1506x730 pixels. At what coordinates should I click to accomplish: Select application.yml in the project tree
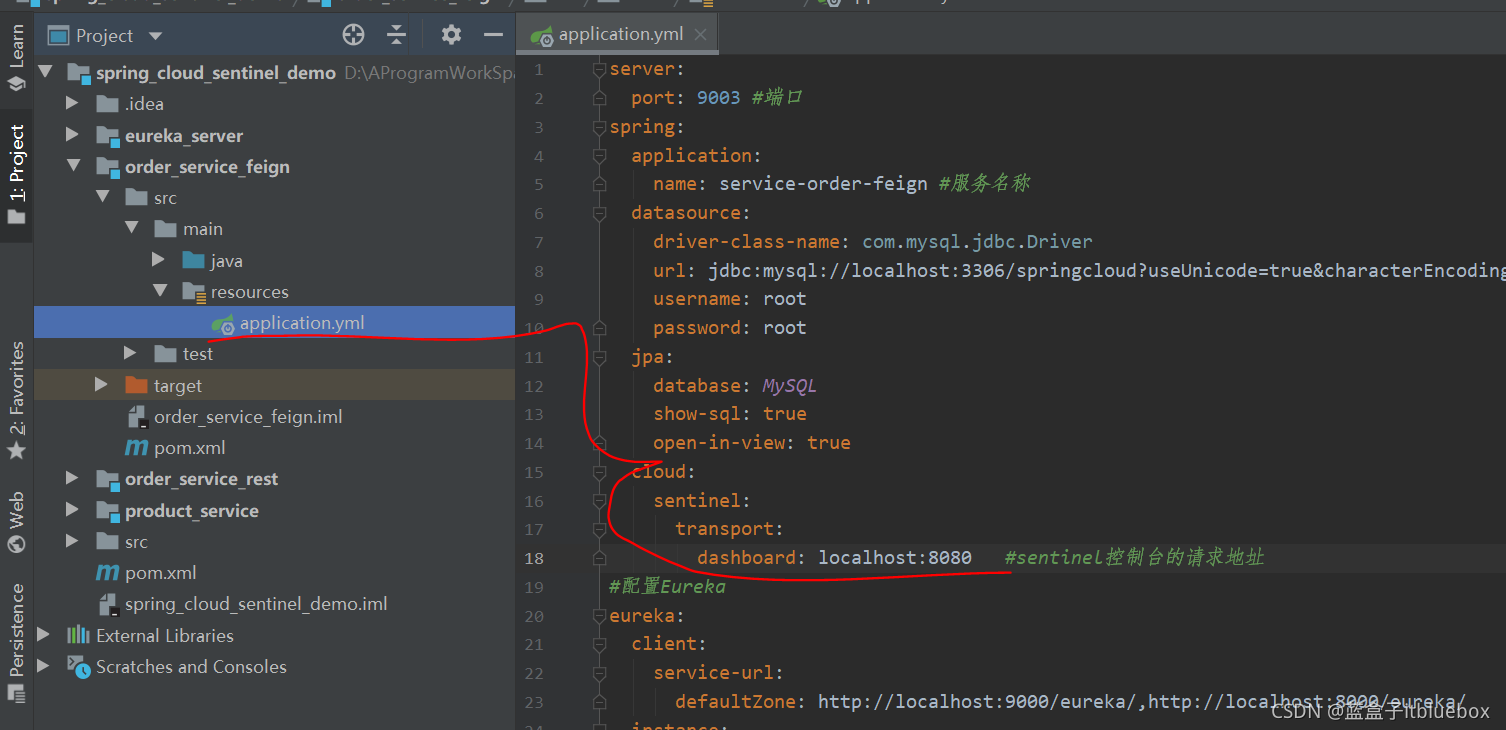(274, 322)
